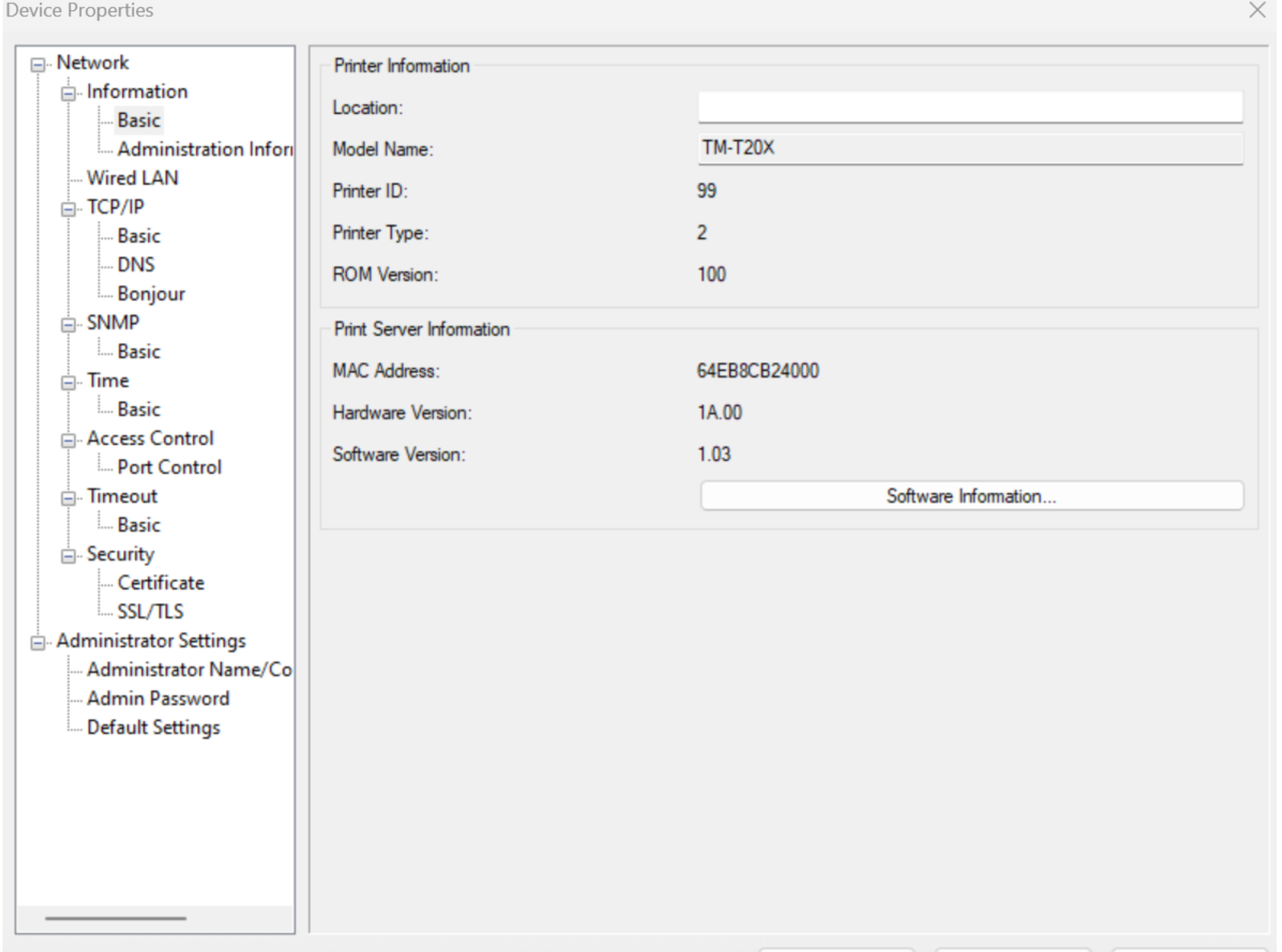The width and height of the screenshot is (1282, 952).
Task: Collapse the Access Control node
Action: [x=68, y=441]
